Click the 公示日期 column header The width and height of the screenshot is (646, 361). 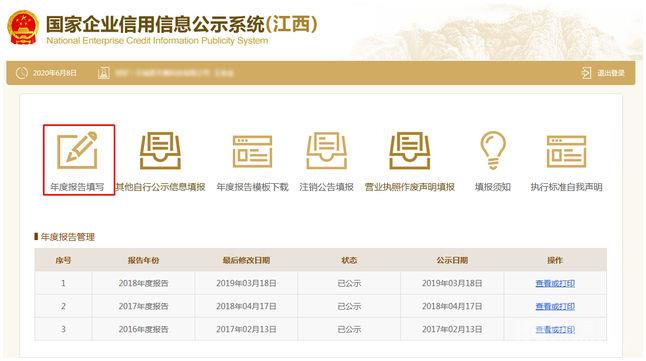452,260
